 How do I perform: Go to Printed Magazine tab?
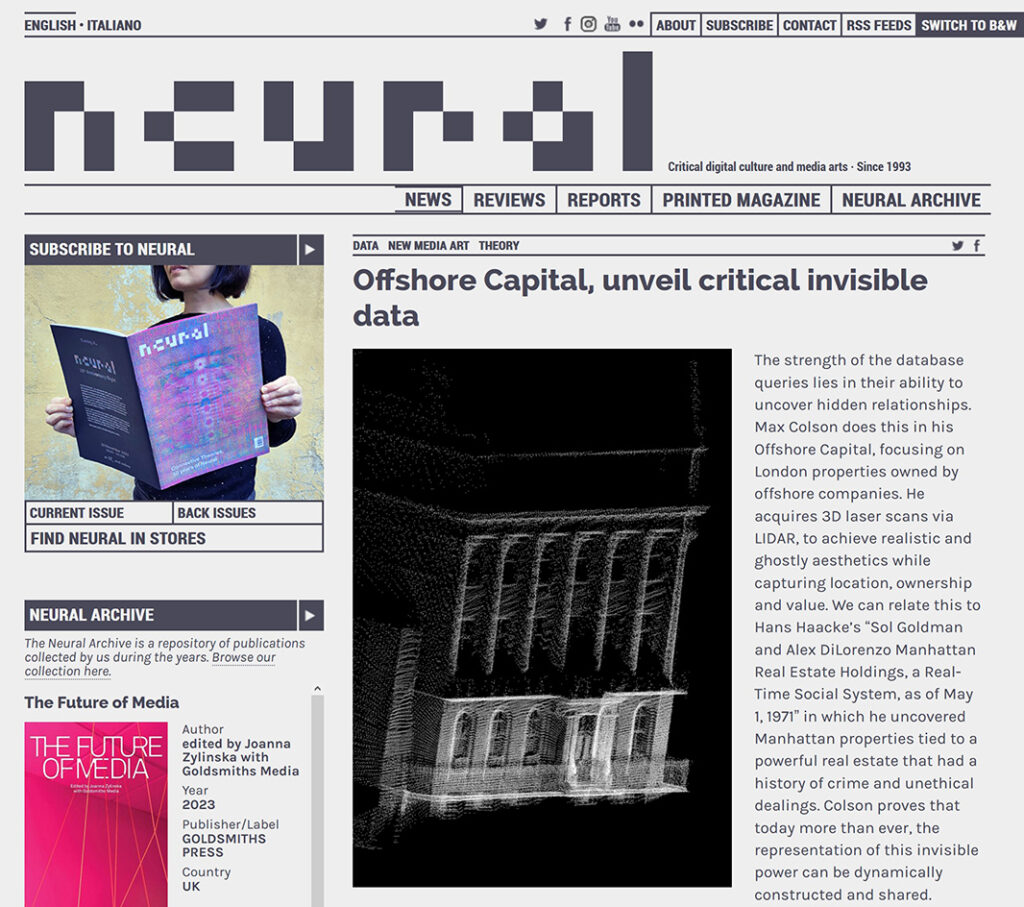point(741,200)
